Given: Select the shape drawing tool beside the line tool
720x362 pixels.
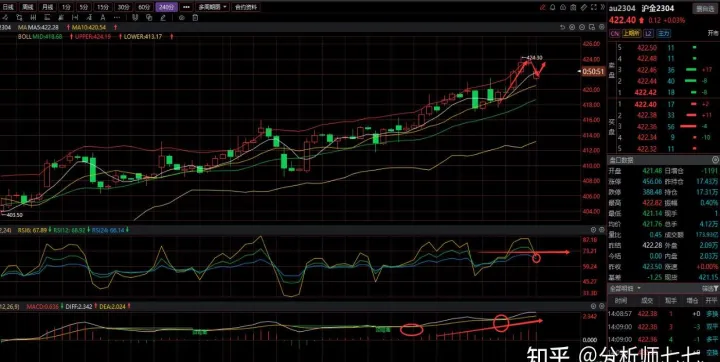Looking at the screenshot, I should point(19,17).
